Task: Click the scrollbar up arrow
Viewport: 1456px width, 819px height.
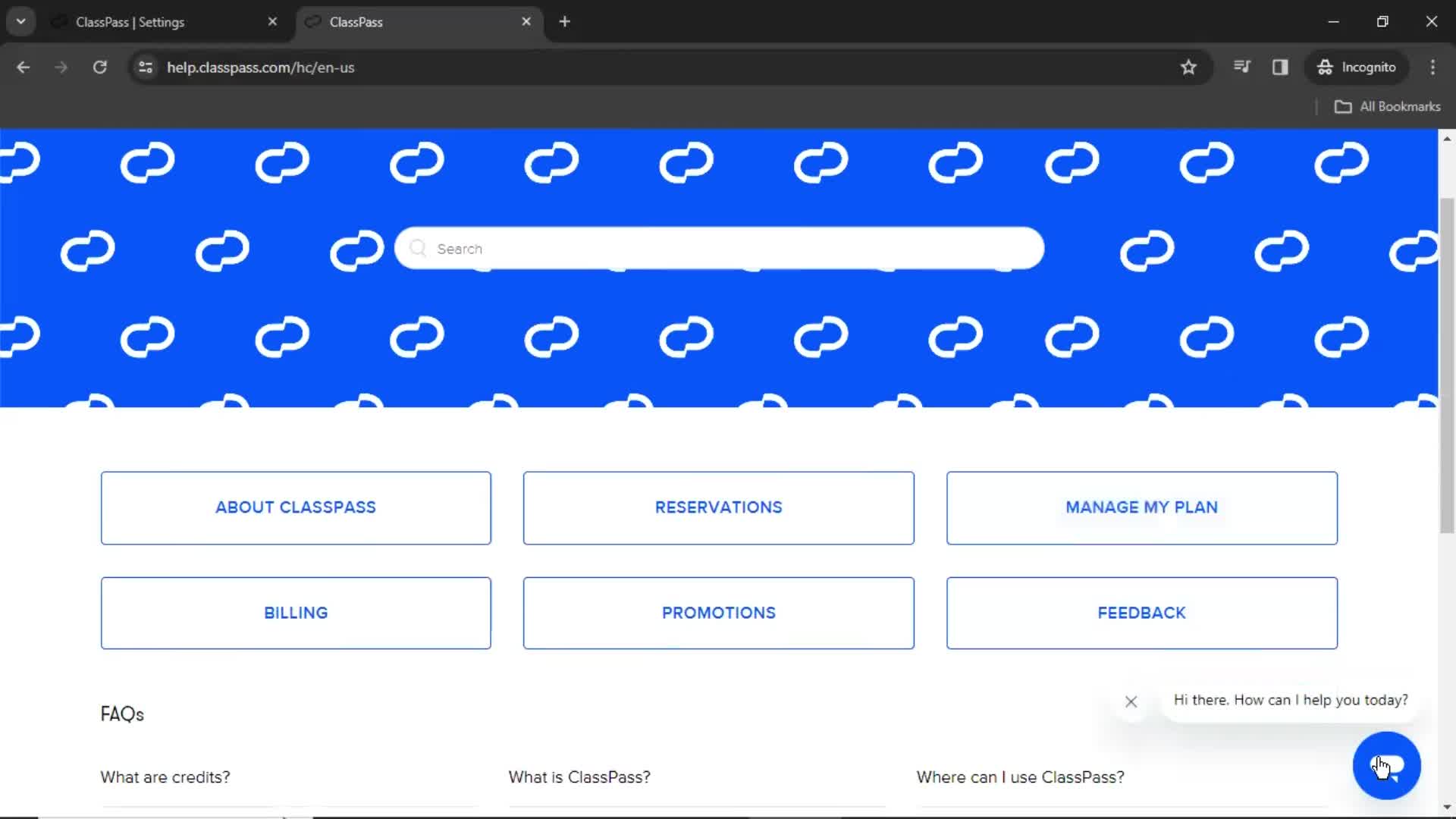Action: coord(1447,139)
